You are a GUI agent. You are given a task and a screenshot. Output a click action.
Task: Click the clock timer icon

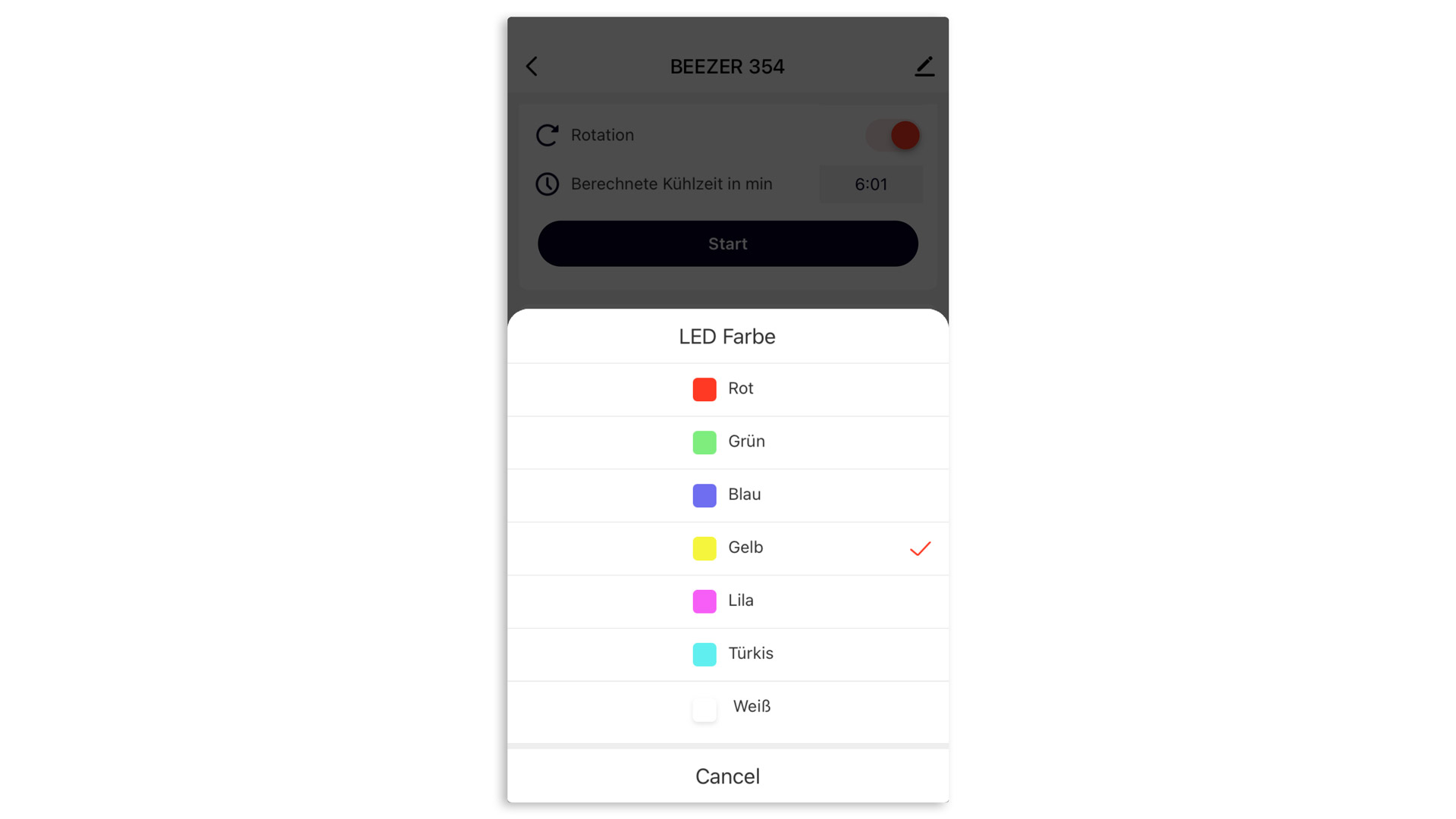click(x=548, y=183)
